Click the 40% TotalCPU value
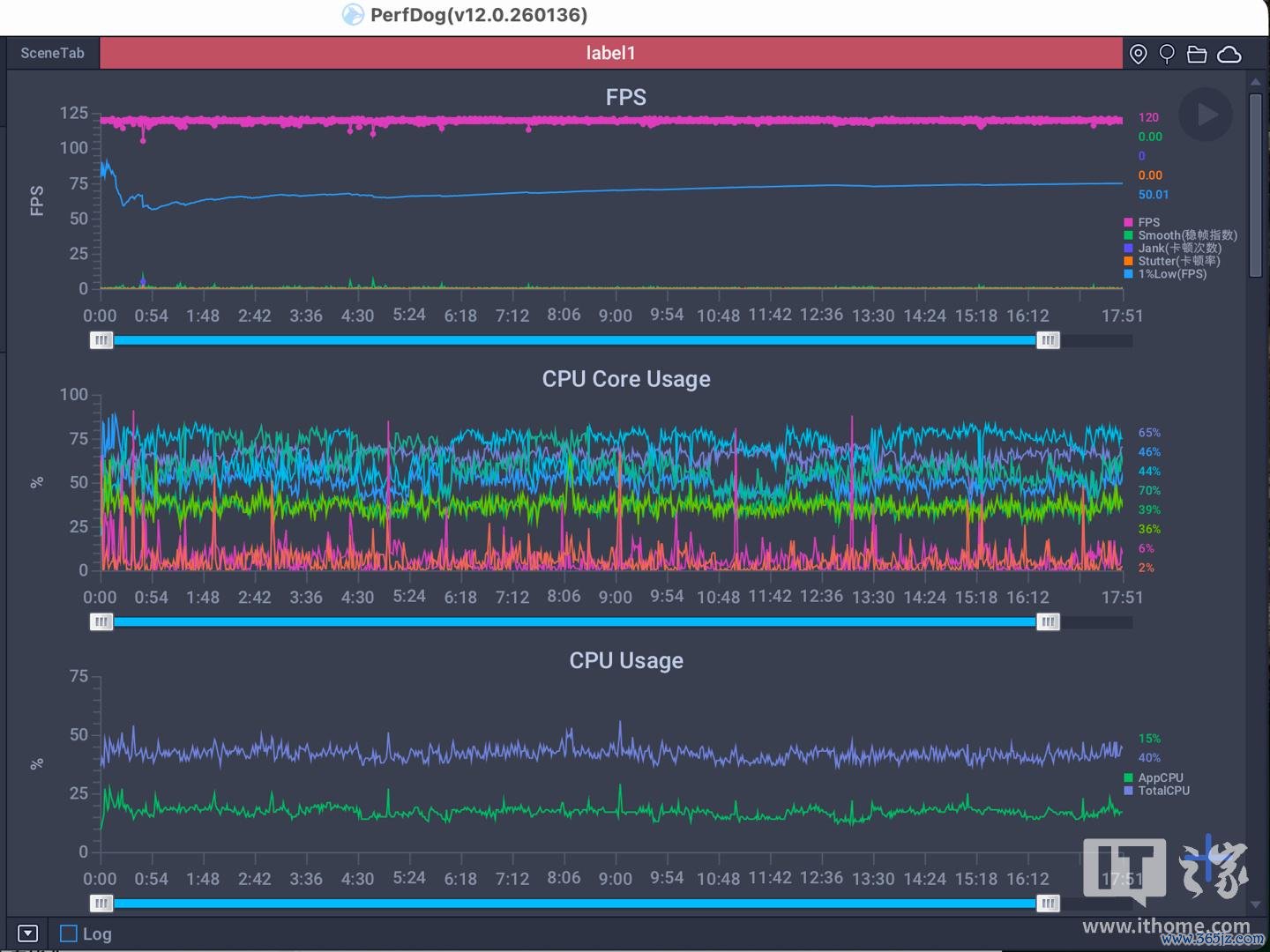This screenshot has width=1270, height=952. click(x=1149, y=758)
